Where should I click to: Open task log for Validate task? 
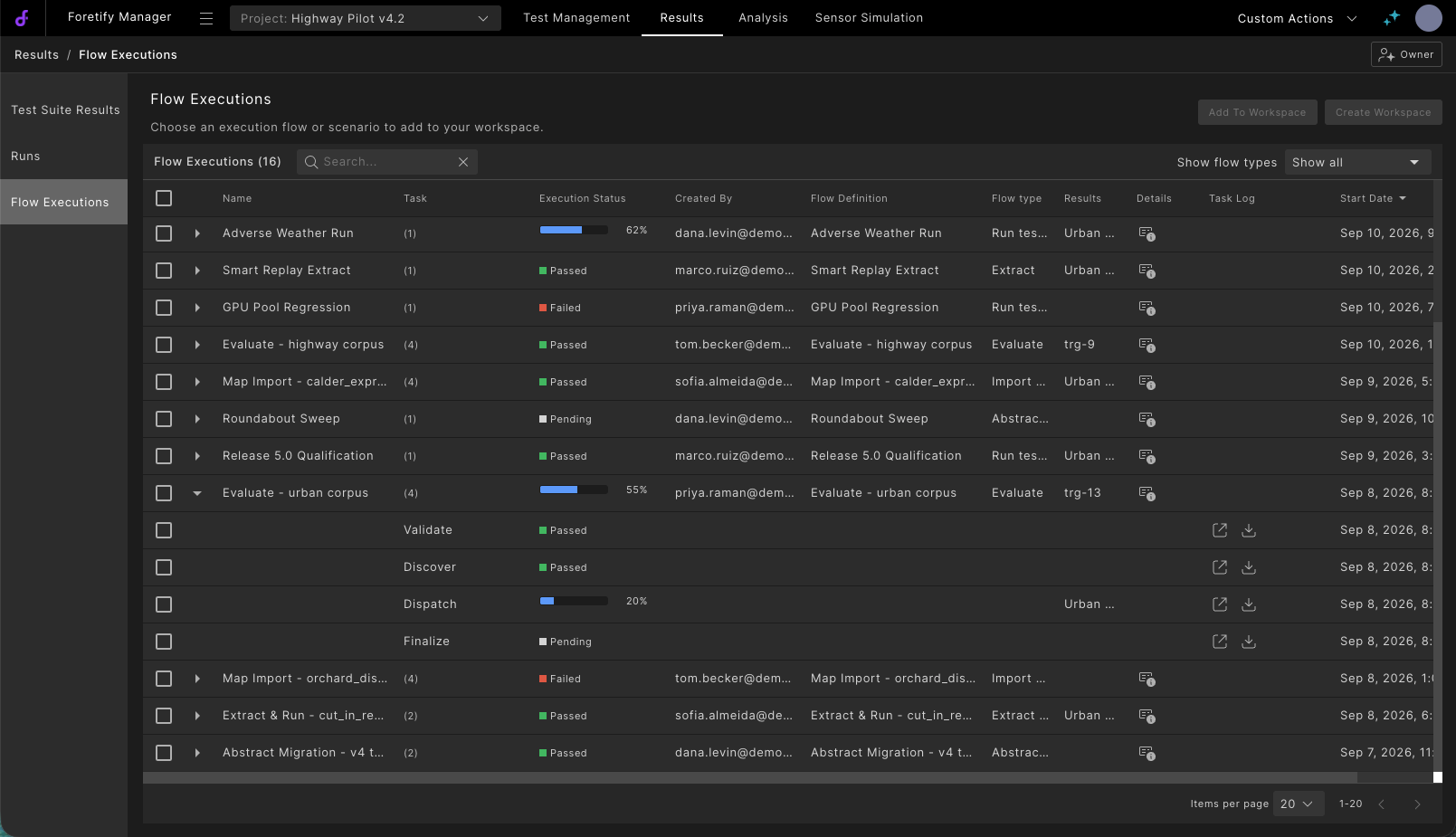click(1220, 530)
